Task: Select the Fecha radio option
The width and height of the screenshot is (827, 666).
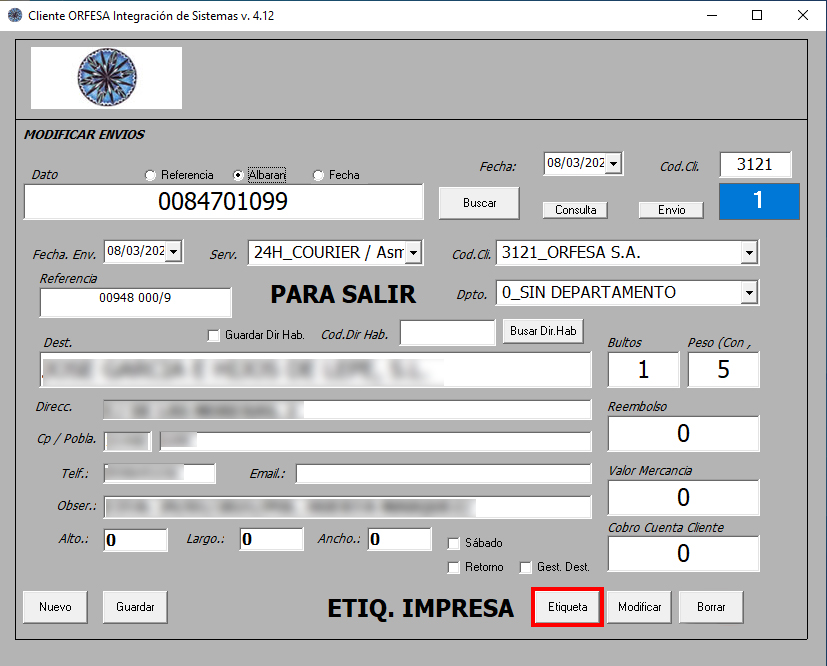Action: point(319,175)
